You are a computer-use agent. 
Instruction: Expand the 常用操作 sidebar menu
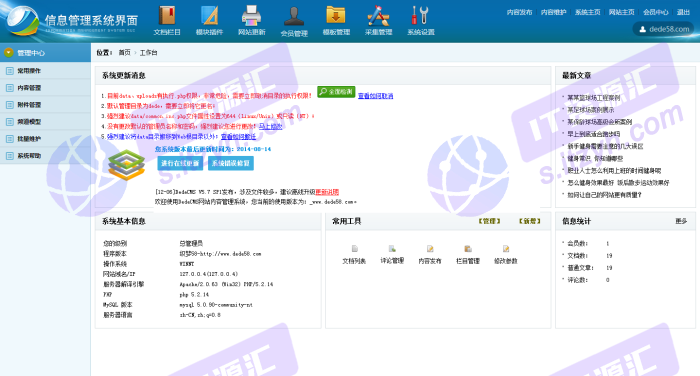tap(45, 71)
